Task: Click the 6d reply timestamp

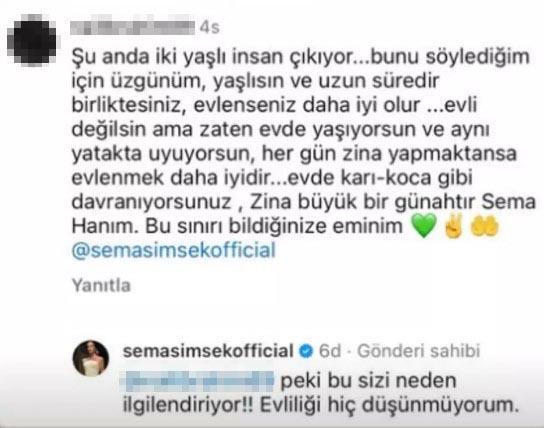Action: 330,351
